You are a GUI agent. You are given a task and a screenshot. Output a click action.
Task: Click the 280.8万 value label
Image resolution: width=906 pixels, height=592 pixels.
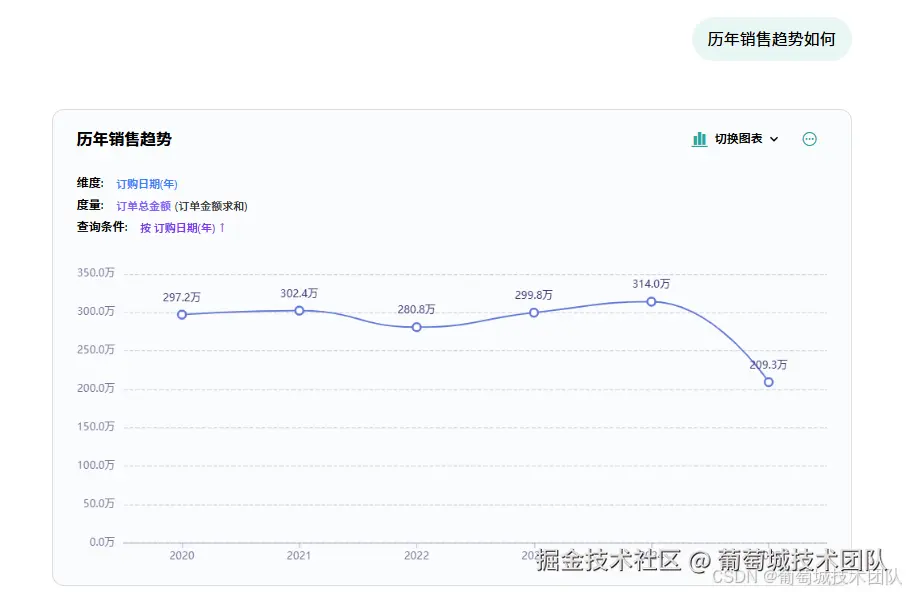(x=416, y=310)
